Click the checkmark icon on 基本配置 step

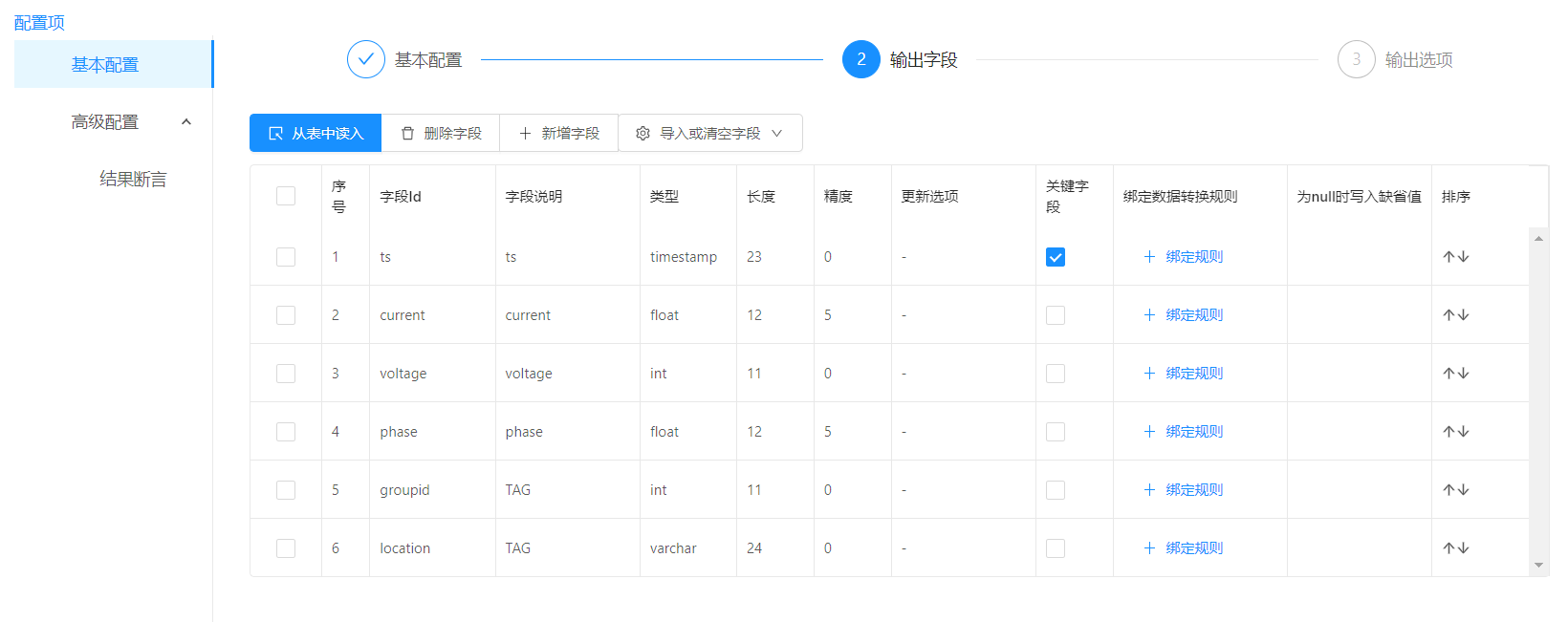pyautogui.click(x=365, y=59)
